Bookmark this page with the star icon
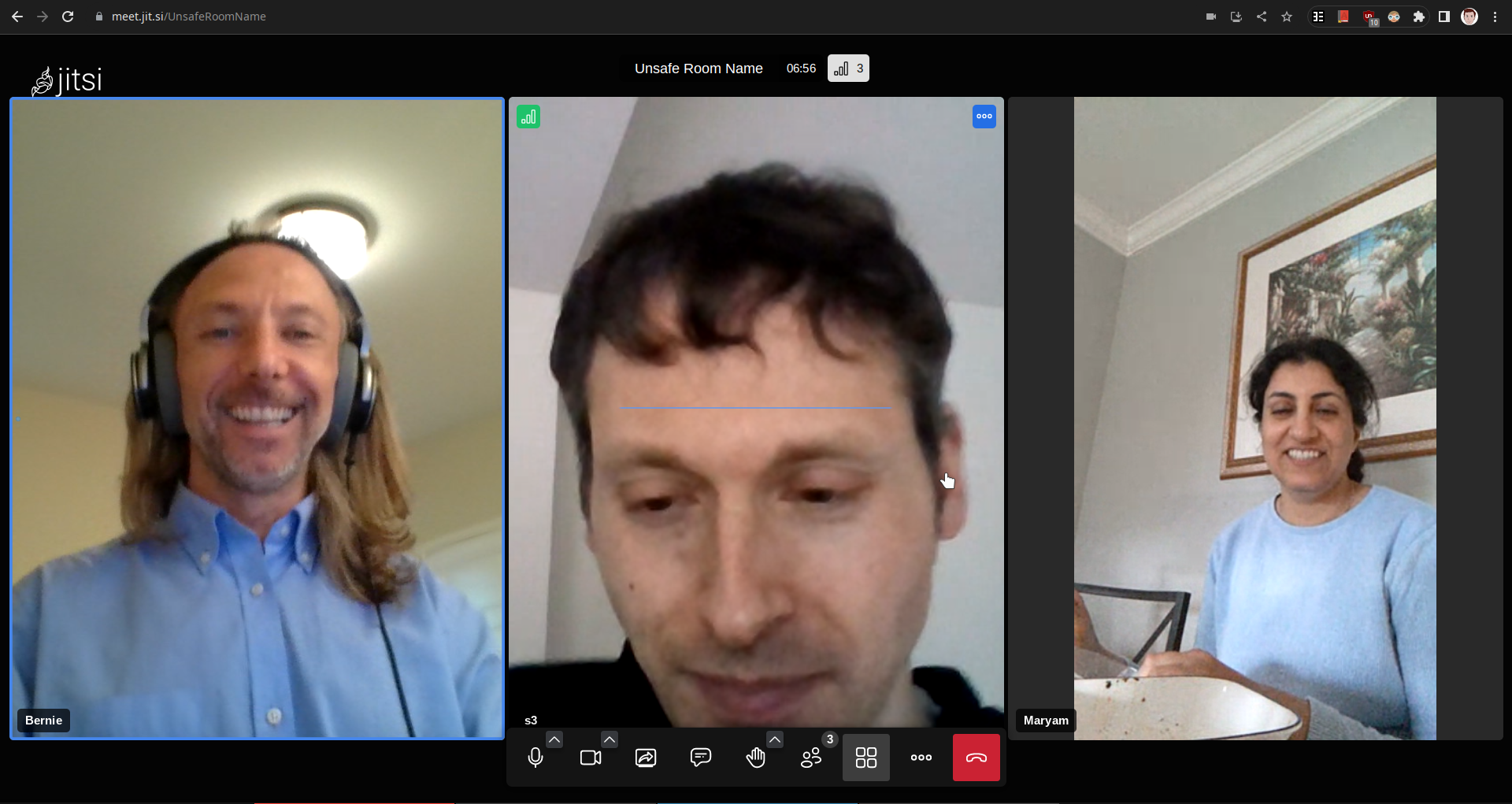 click(x=1287, y=17)
